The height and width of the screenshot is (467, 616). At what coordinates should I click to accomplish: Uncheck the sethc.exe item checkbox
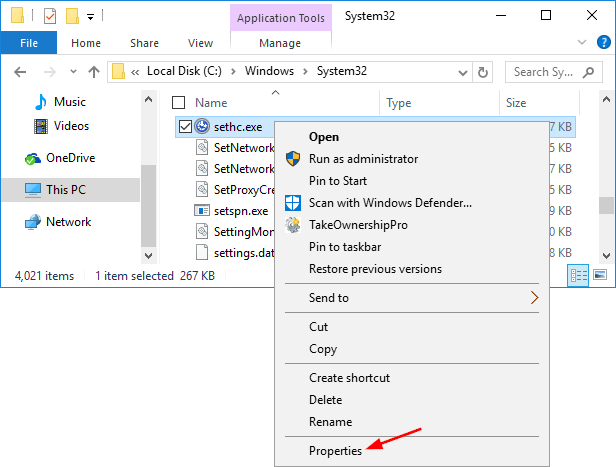(184, 126)
